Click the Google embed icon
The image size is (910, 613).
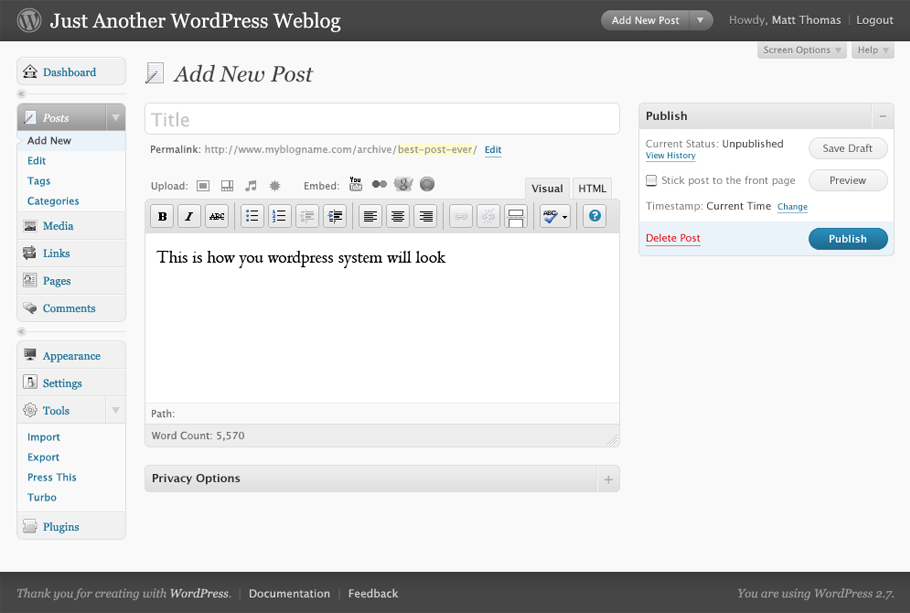[x=403, y=184]
